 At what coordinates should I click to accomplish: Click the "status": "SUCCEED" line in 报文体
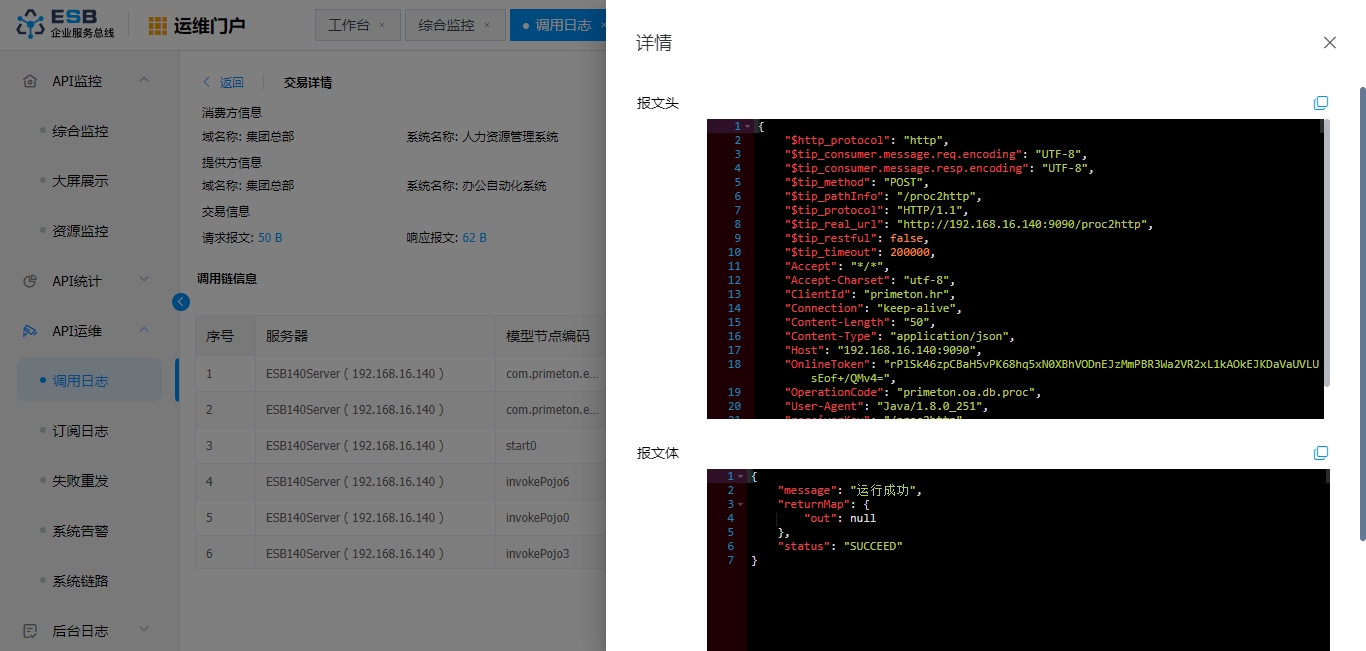[840, 547]
